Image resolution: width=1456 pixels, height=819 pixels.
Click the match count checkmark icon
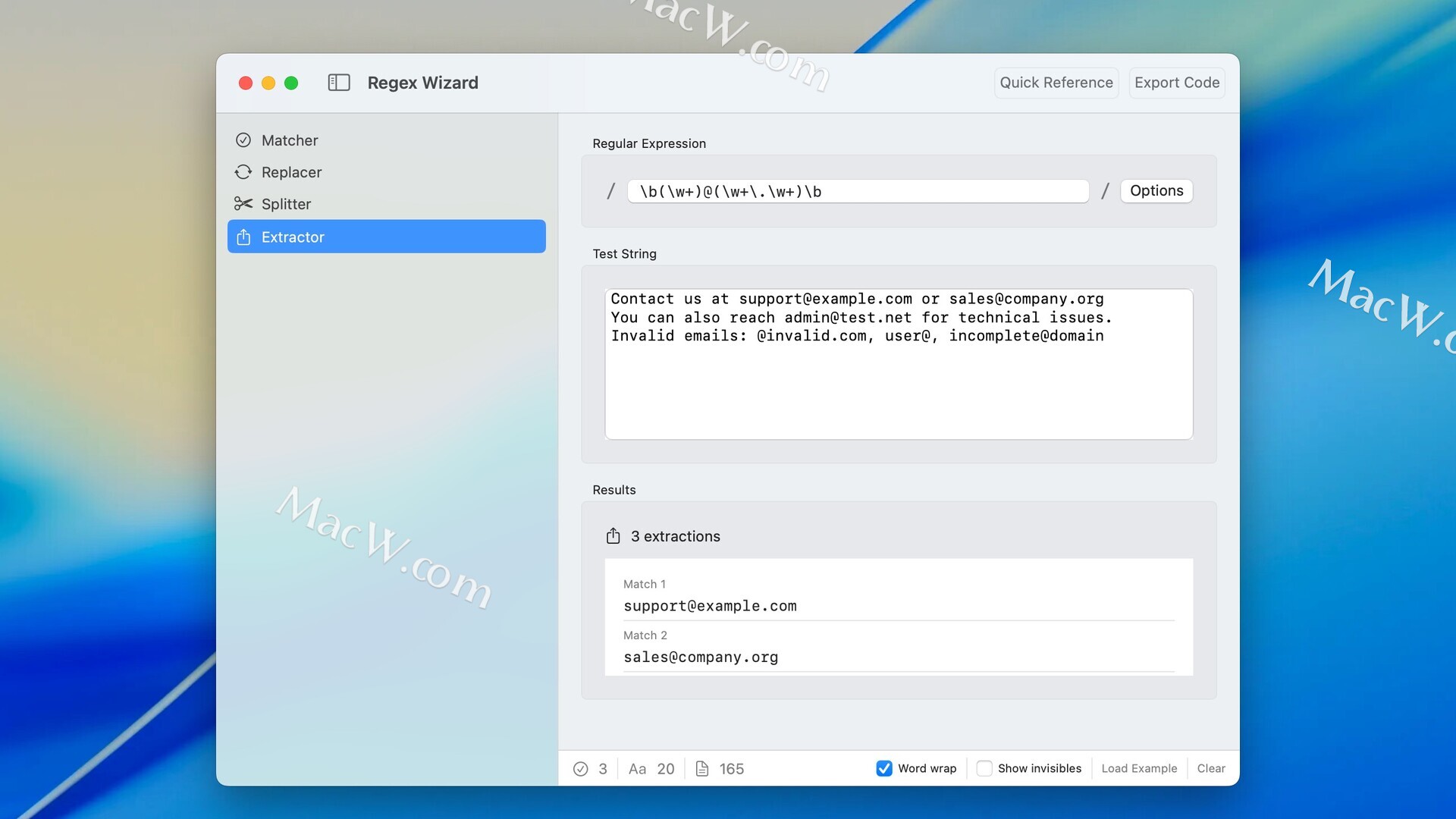coord(581,769)
